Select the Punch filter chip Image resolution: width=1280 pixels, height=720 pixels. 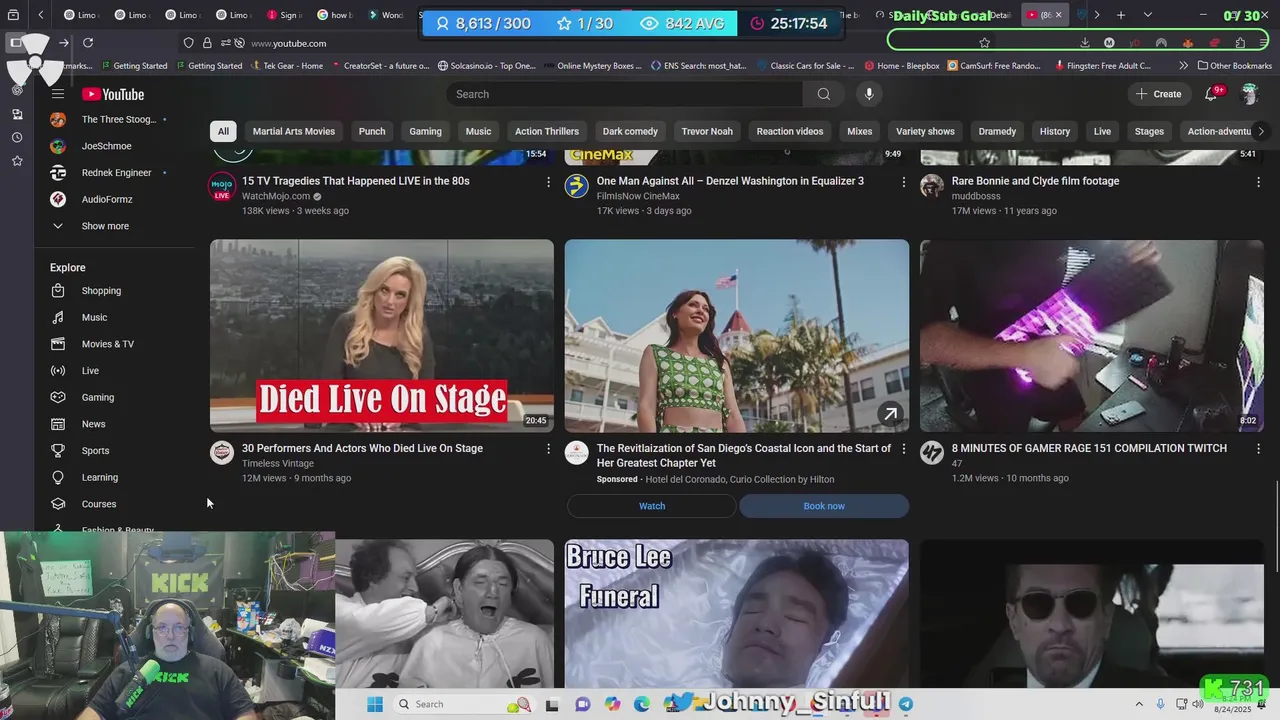[372, 131]
